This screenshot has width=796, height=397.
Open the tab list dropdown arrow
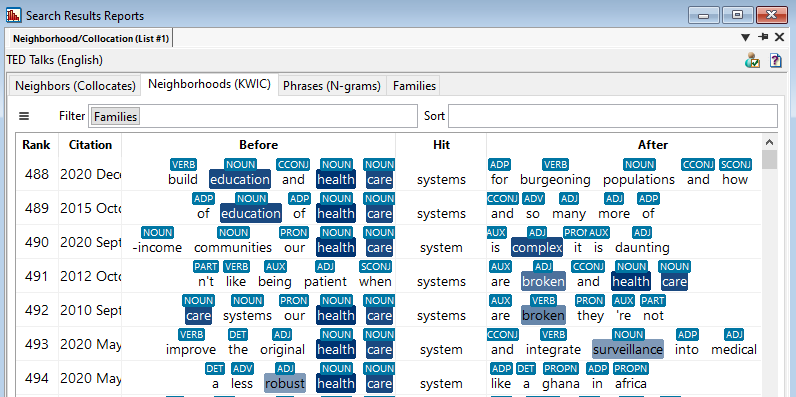745,37
